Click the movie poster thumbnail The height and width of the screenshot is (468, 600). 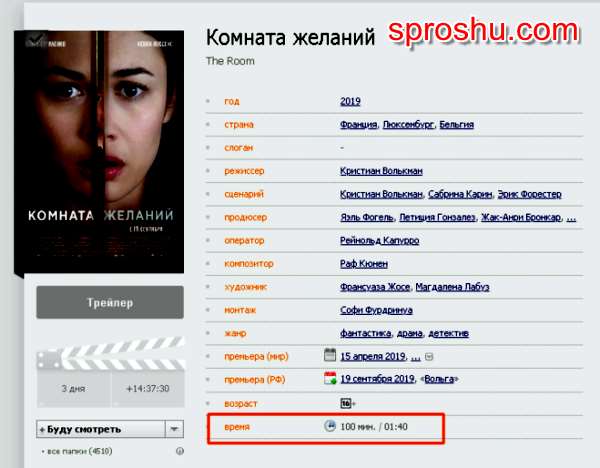99,152
